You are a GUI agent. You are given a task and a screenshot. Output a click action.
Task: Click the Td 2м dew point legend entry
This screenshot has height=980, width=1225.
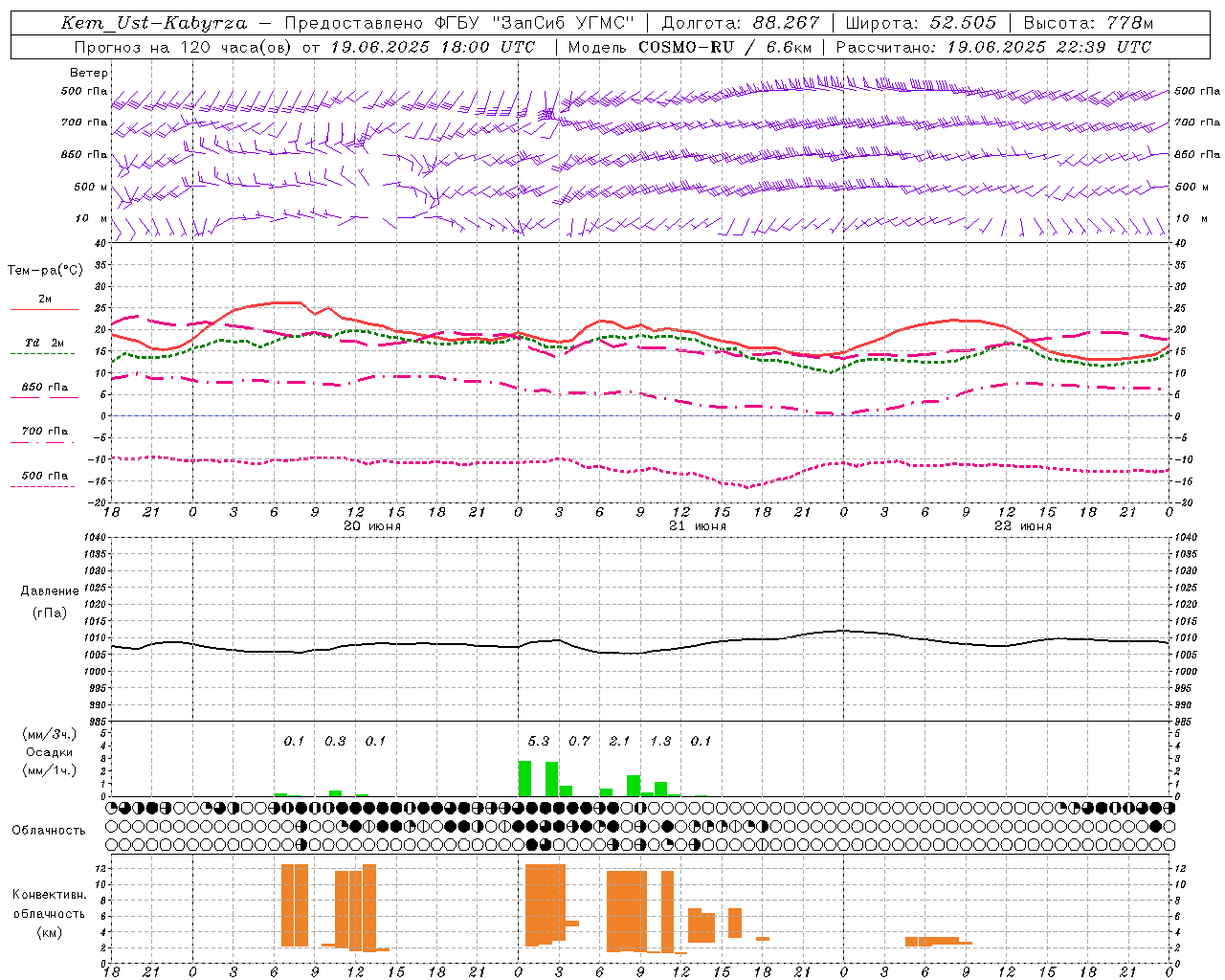click(45, 343)
